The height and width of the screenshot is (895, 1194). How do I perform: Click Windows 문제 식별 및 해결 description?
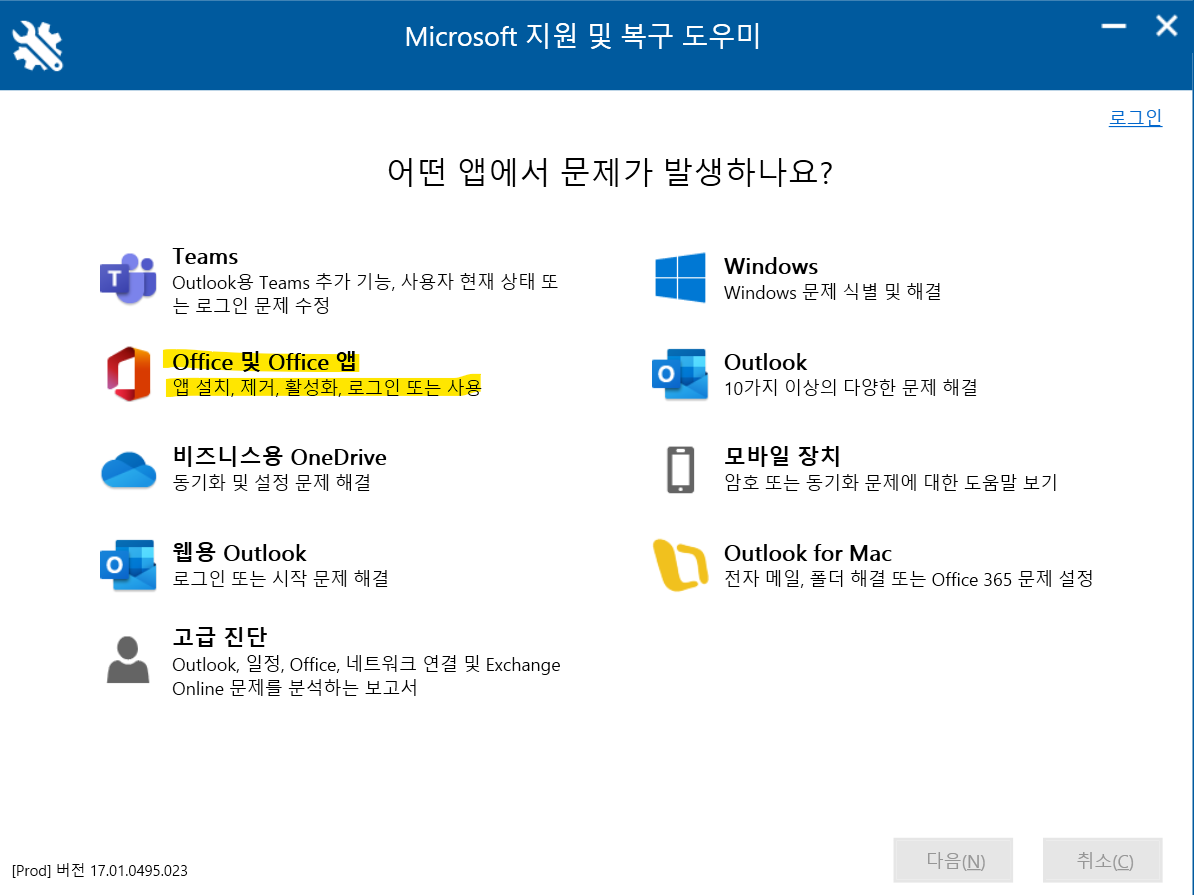click(x=833, y=292)
